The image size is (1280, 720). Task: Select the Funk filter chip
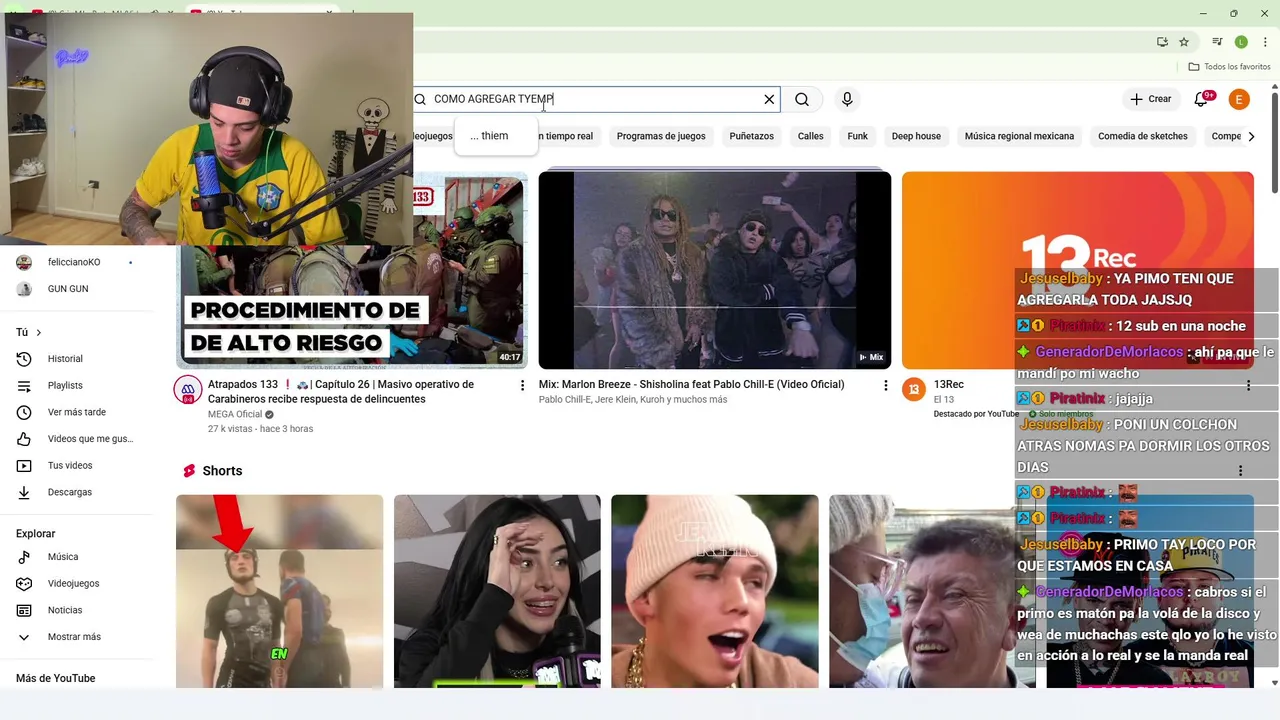(x=857, y=136)
